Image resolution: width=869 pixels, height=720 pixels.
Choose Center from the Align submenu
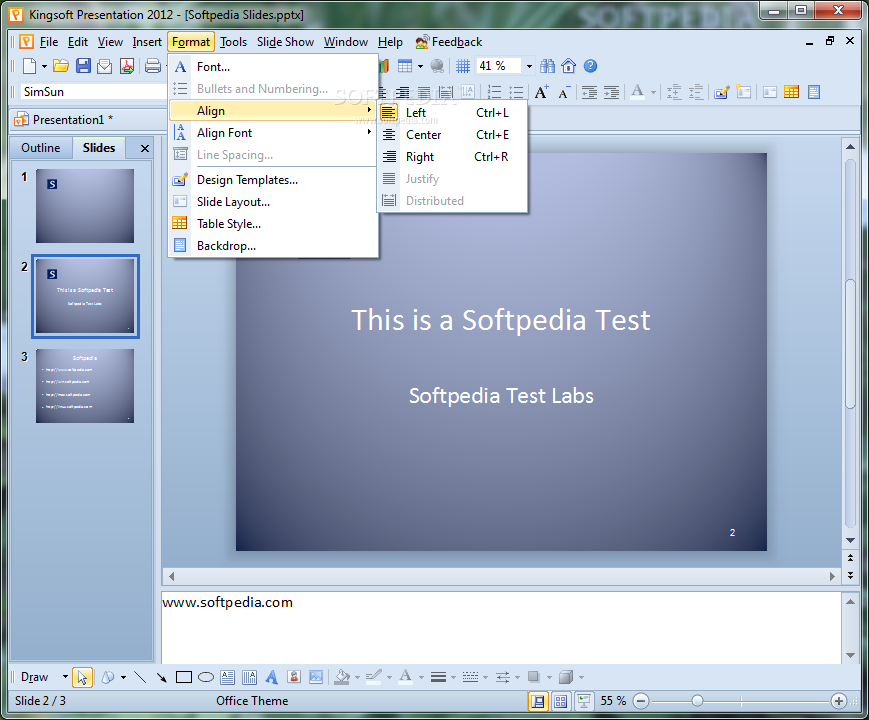[452, 135]
